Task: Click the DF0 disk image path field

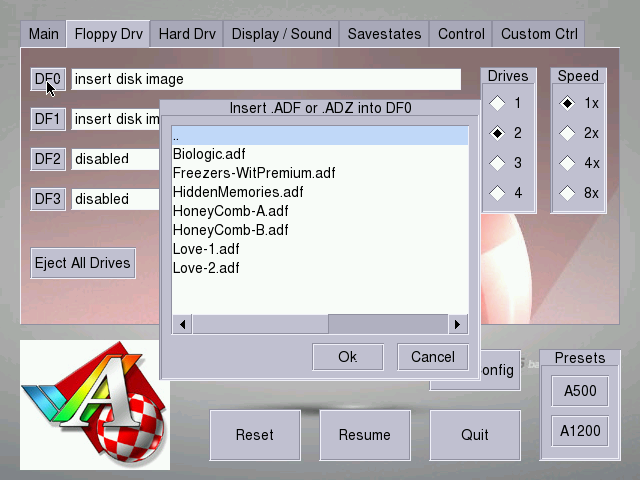Action: click(x=265, y=79)
